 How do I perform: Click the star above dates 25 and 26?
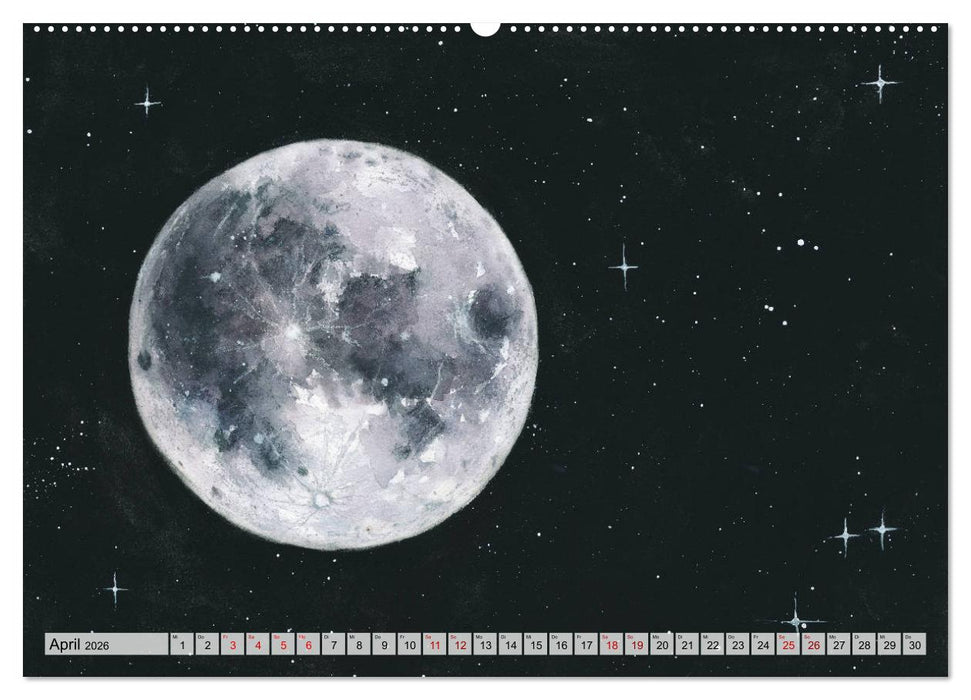796,614
